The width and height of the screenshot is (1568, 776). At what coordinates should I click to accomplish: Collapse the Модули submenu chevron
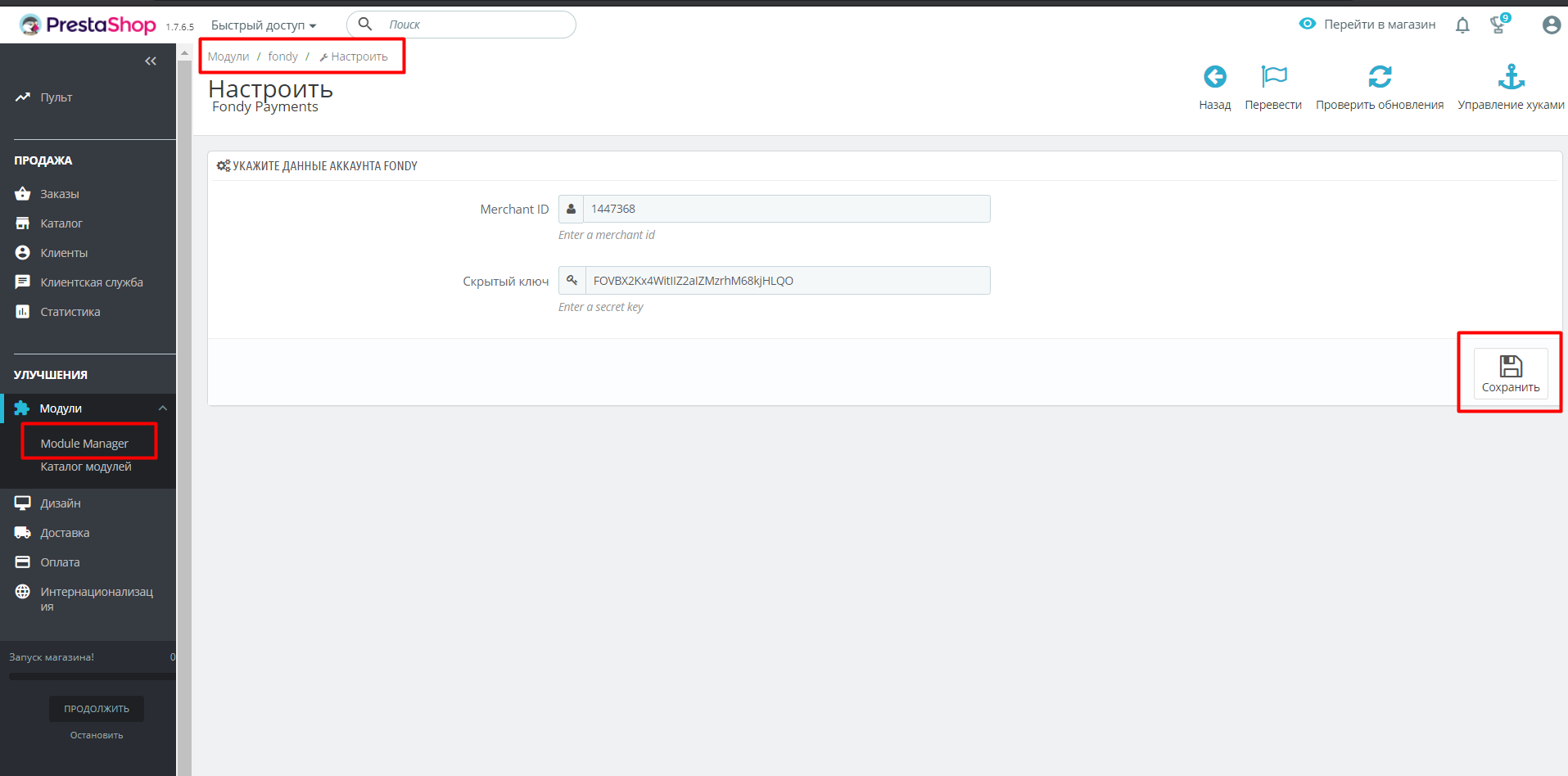tap(163, 408)
